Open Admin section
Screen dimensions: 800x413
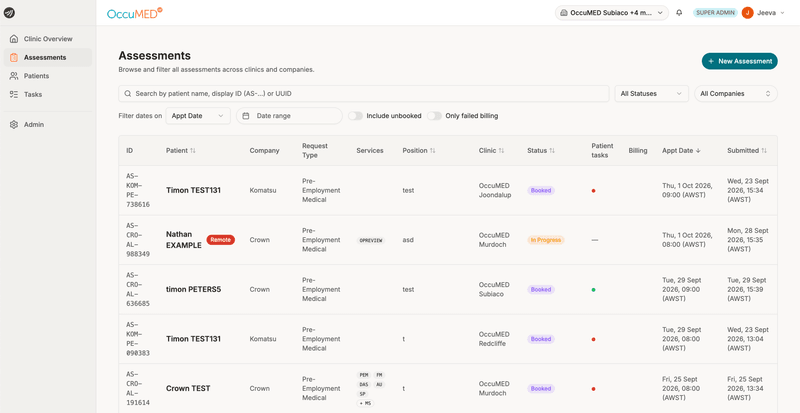[47, 125]
